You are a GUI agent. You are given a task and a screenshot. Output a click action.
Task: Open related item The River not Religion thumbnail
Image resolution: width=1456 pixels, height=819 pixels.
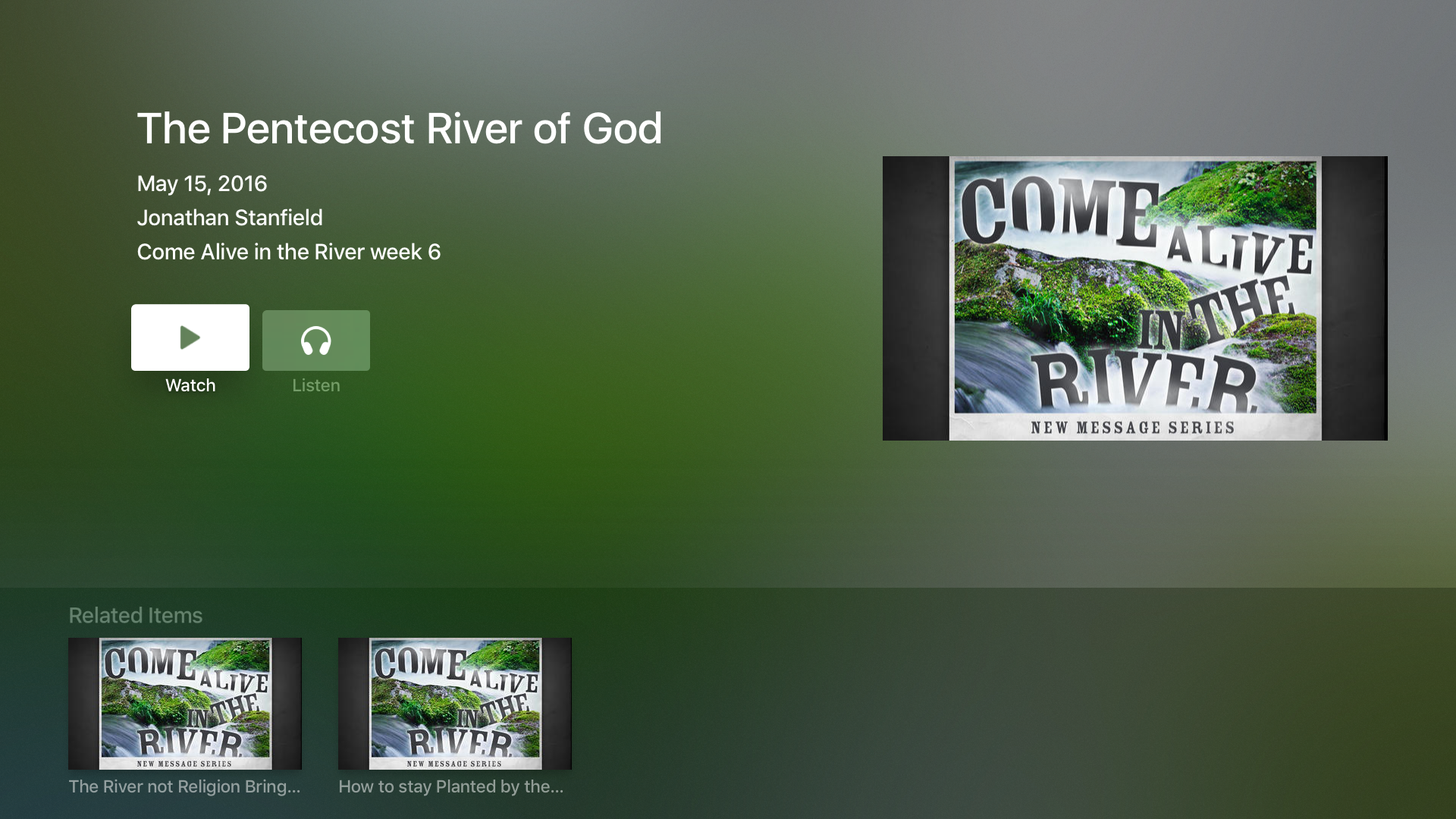185,704
